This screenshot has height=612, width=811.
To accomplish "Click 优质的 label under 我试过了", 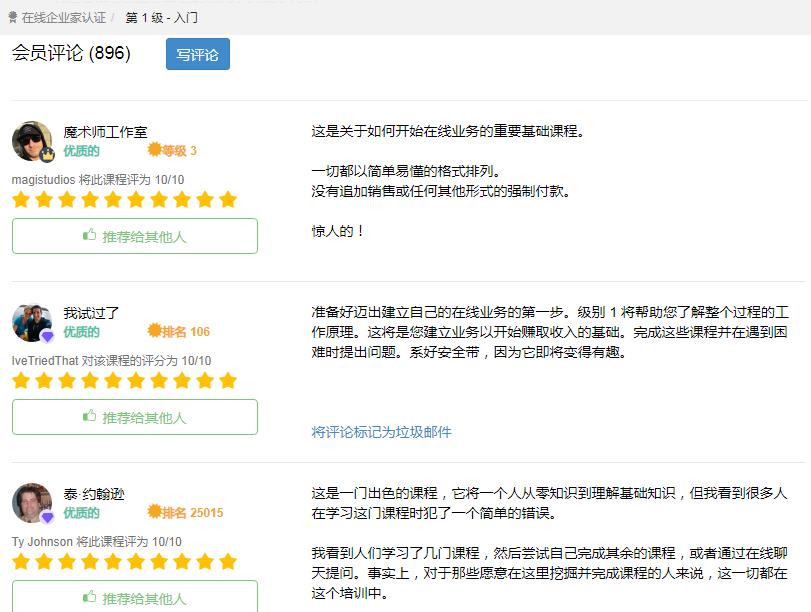I will coord(81,332).
